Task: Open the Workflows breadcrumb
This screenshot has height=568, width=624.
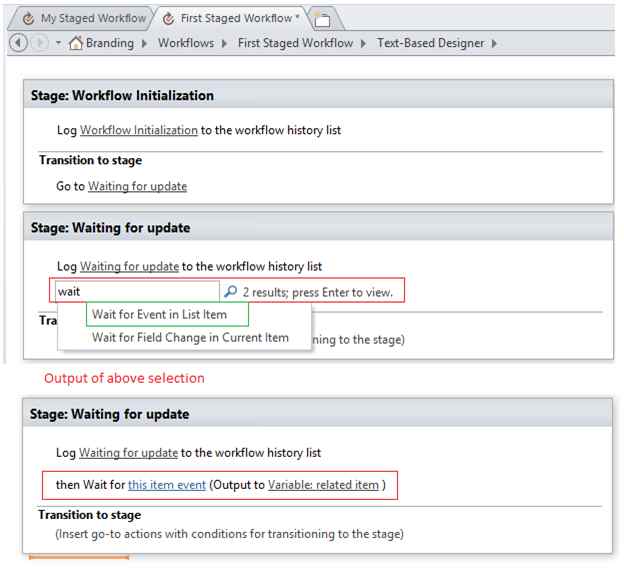Action: (x=186, y=43)
